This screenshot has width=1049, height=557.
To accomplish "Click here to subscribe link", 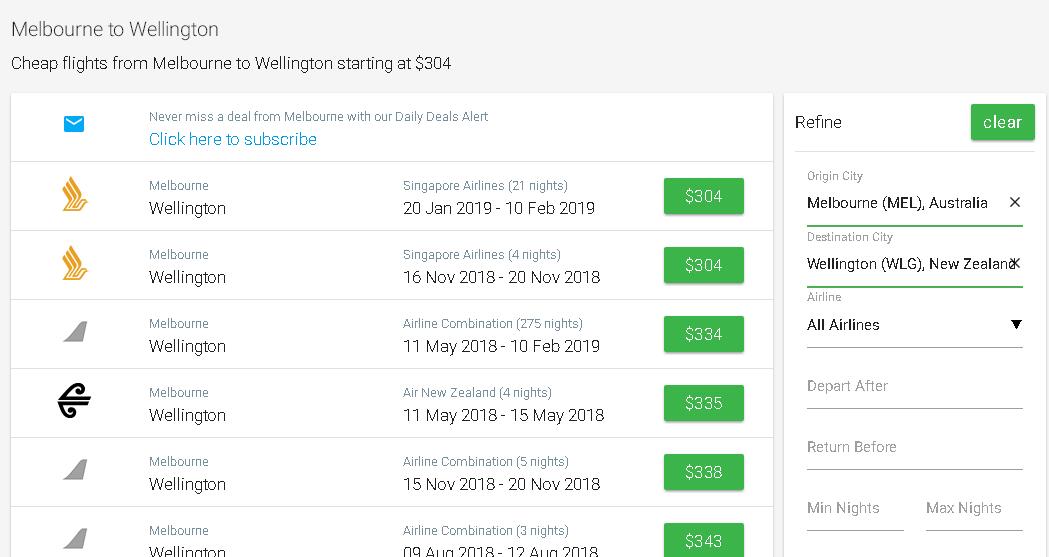I will (x=233, y=139).
